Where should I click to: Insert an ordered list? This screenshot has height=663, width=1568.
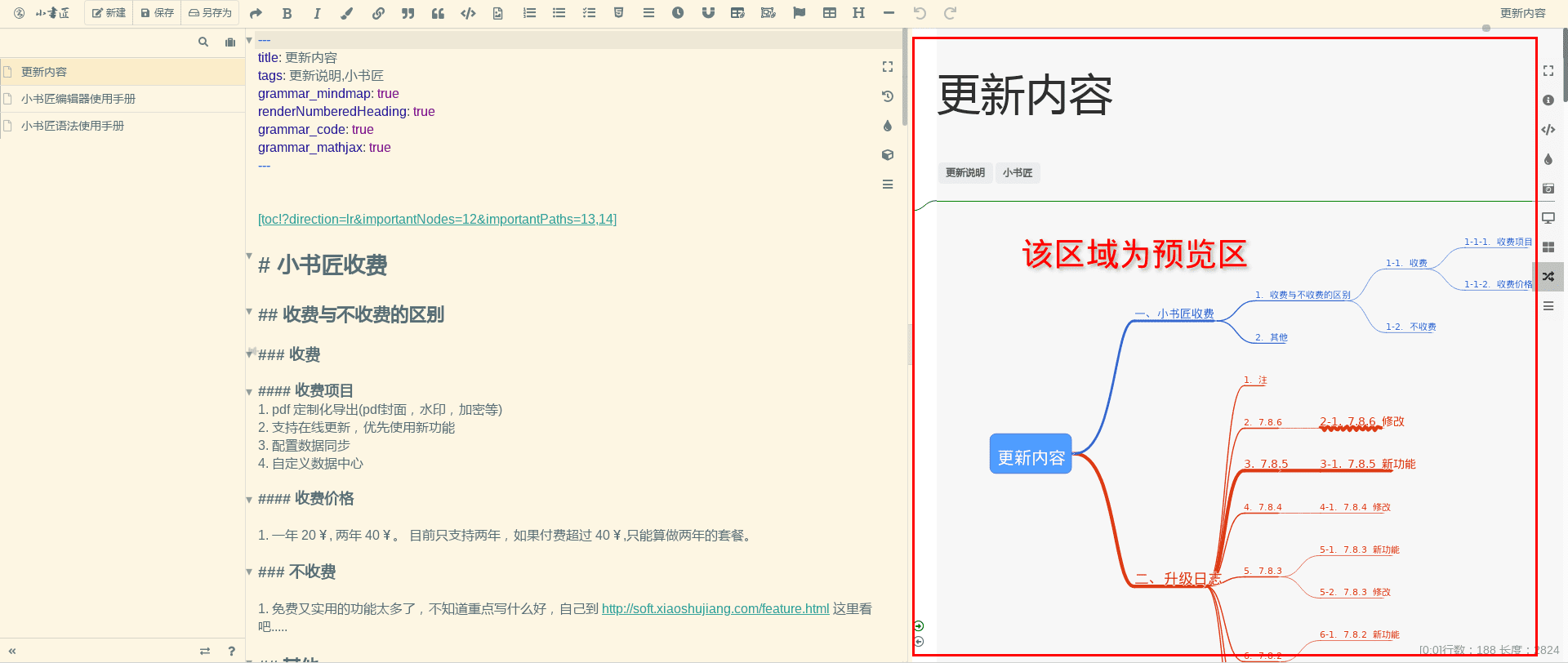tap(529, 13)
